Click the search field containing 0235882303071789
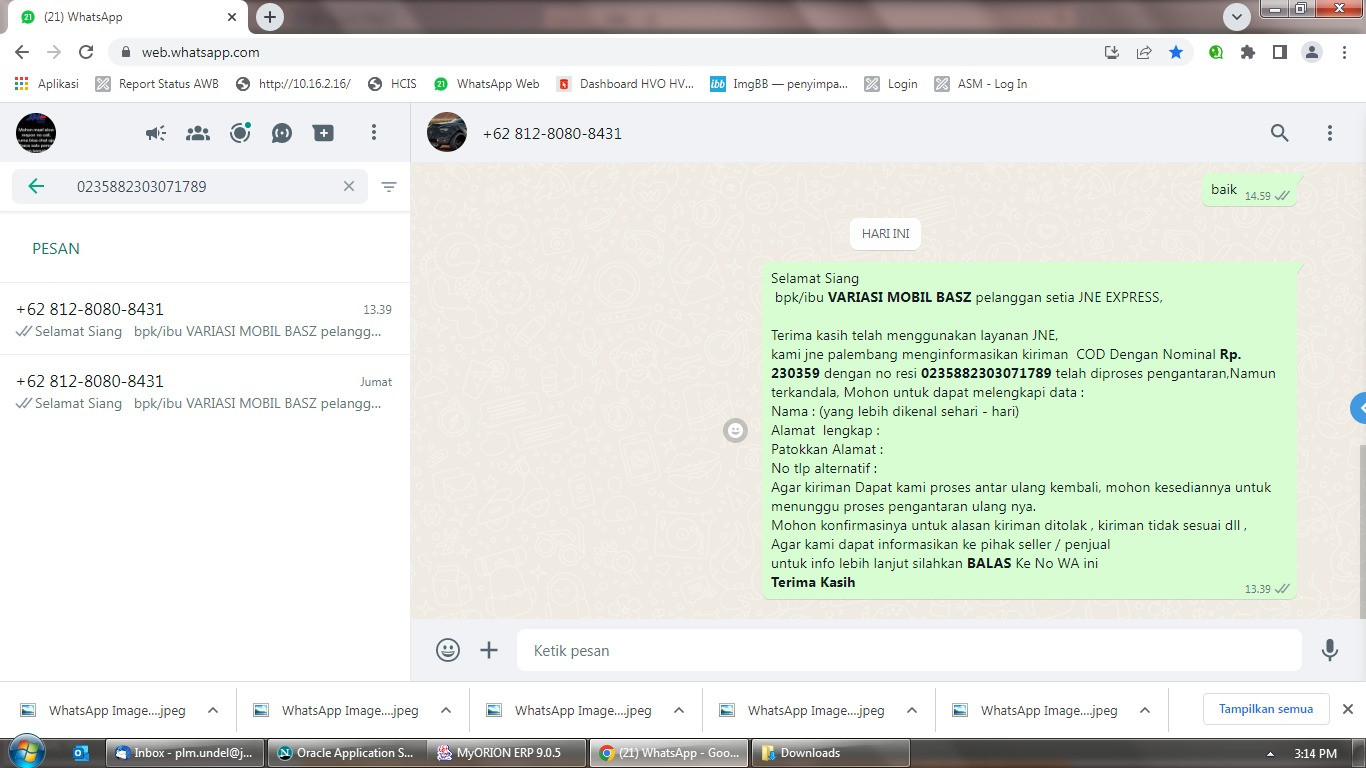 (x=190, y=186)
